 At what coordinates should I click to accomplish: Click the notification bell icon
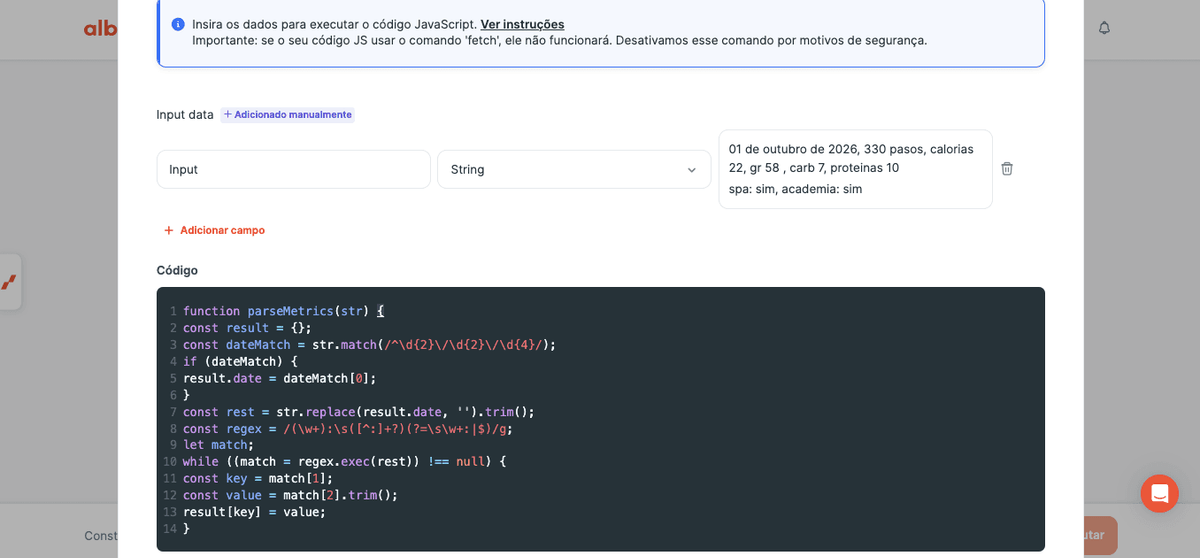[x=1104, y=28]
